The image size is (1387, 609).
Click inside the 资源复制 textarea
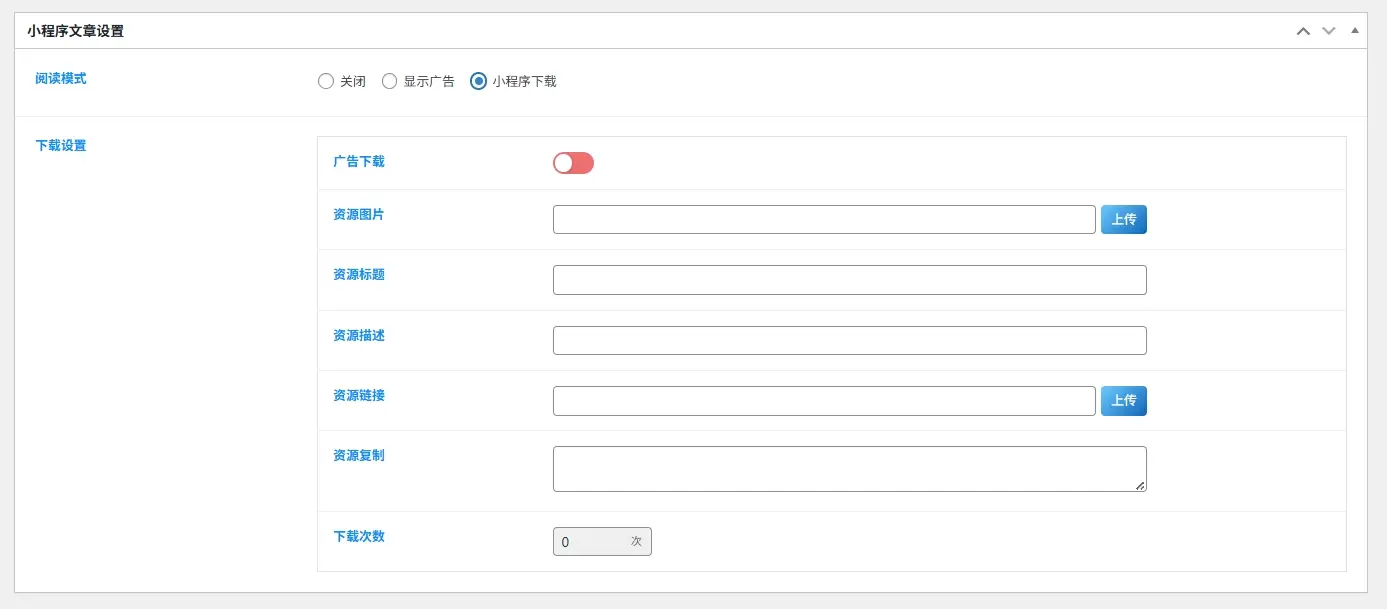849,466
